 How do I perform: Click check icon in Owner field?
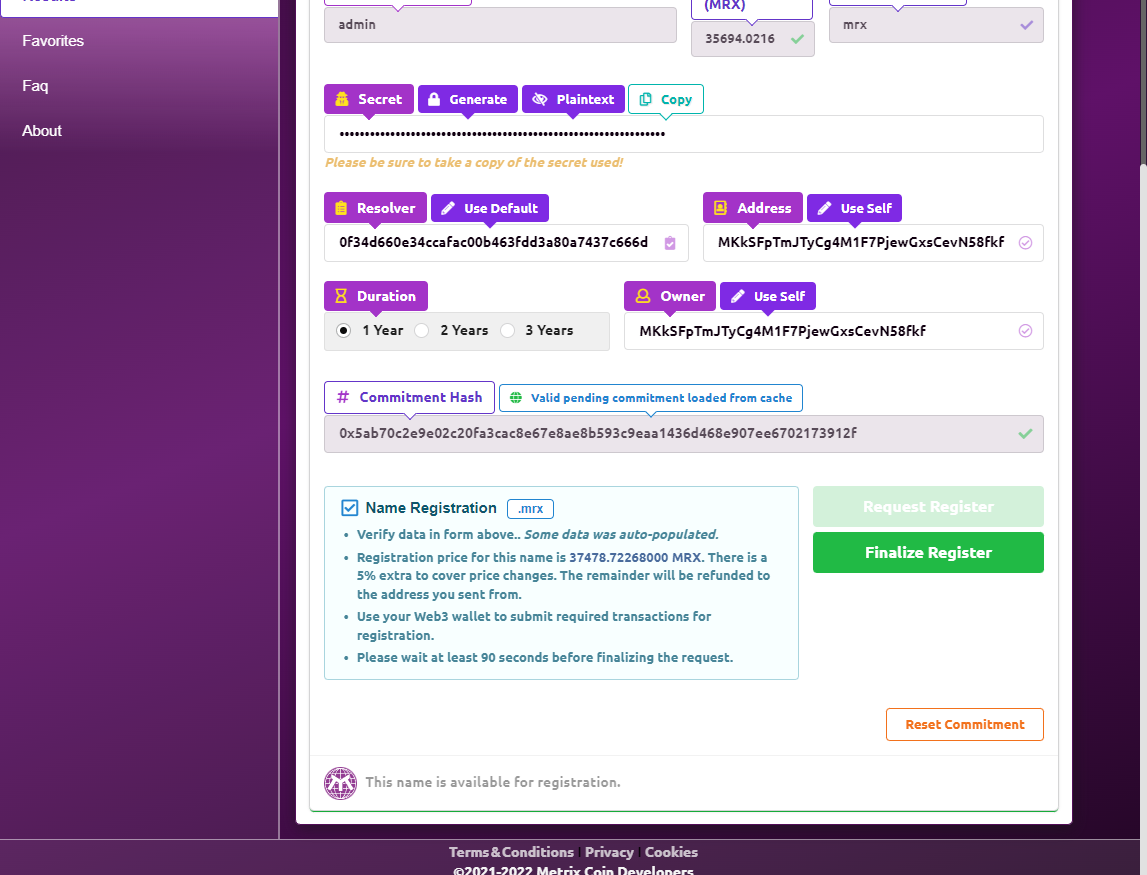tap(1026, 331)
